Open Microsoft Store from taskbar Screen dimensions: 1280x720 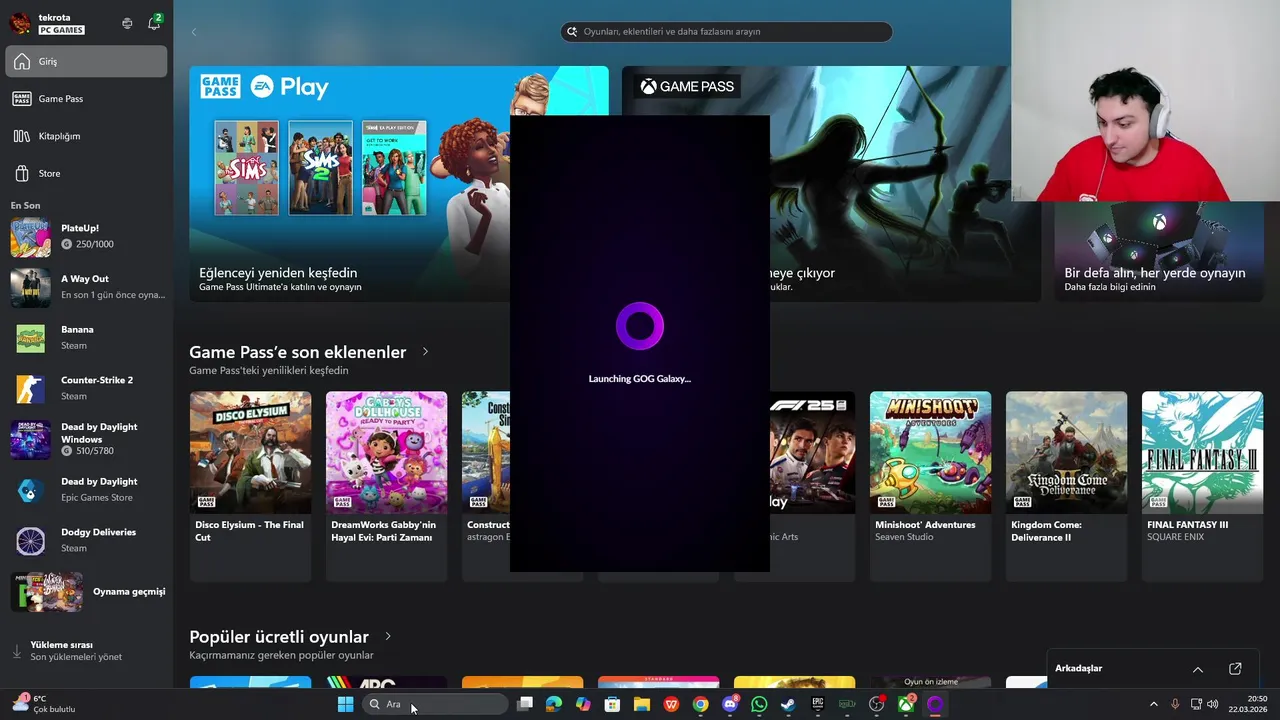point(612,704)
